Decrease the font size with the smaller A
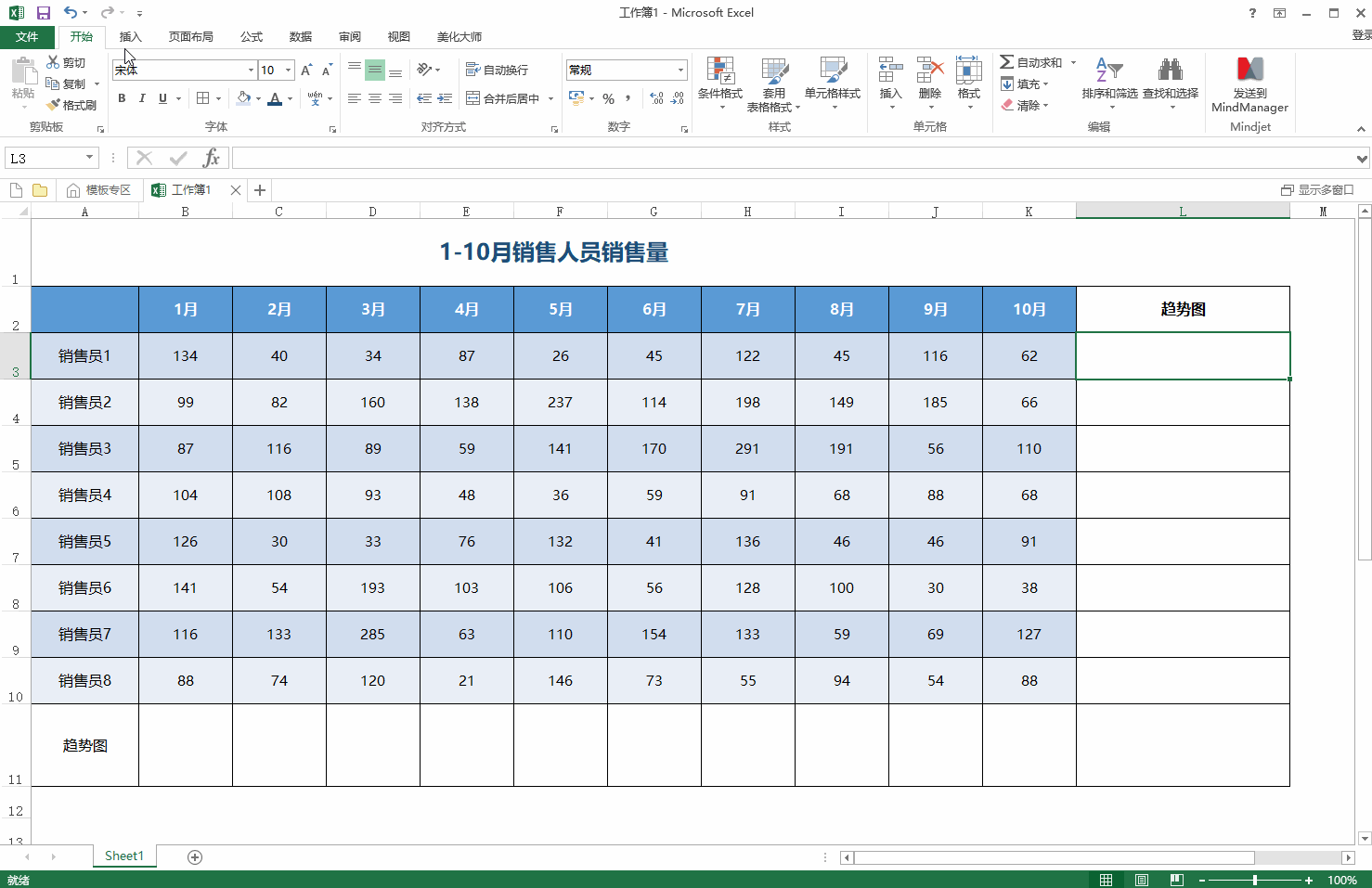1372x888 pixels. point(327,70)
